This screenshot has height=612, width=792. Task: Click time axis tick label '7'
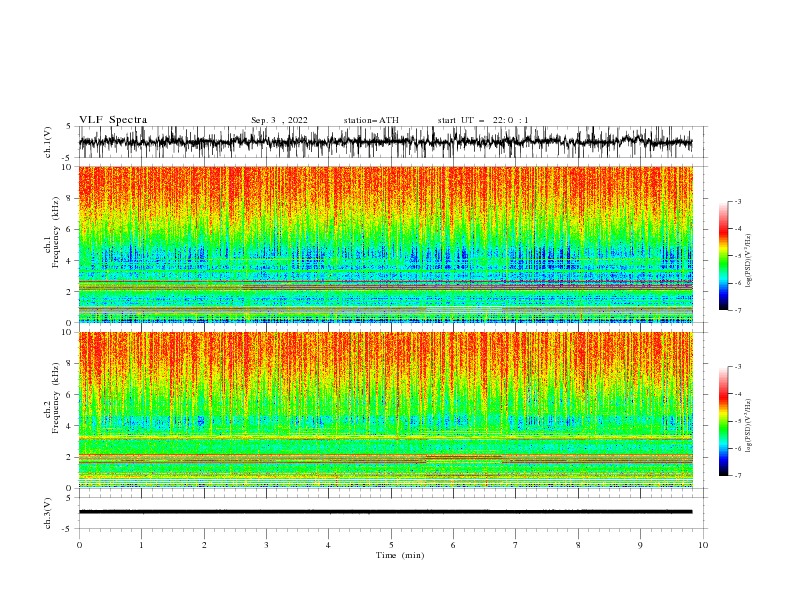(x=516, y=545)
